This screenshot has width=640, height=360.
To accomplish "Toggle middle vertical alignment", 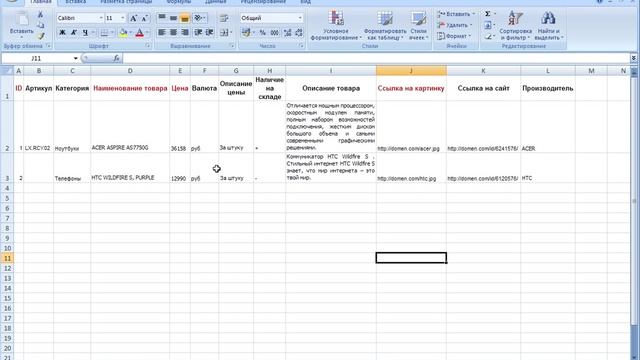I will [x=173, y=18].
